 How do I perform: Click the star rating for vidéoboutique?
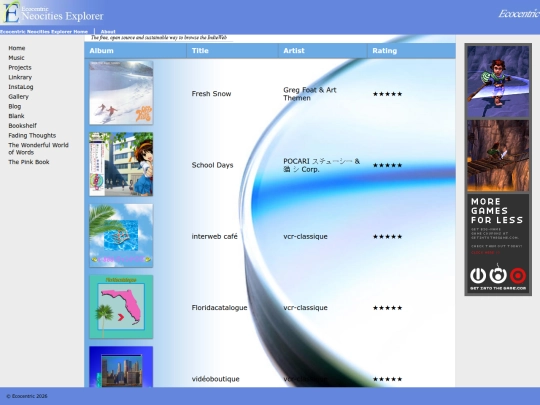387,379
